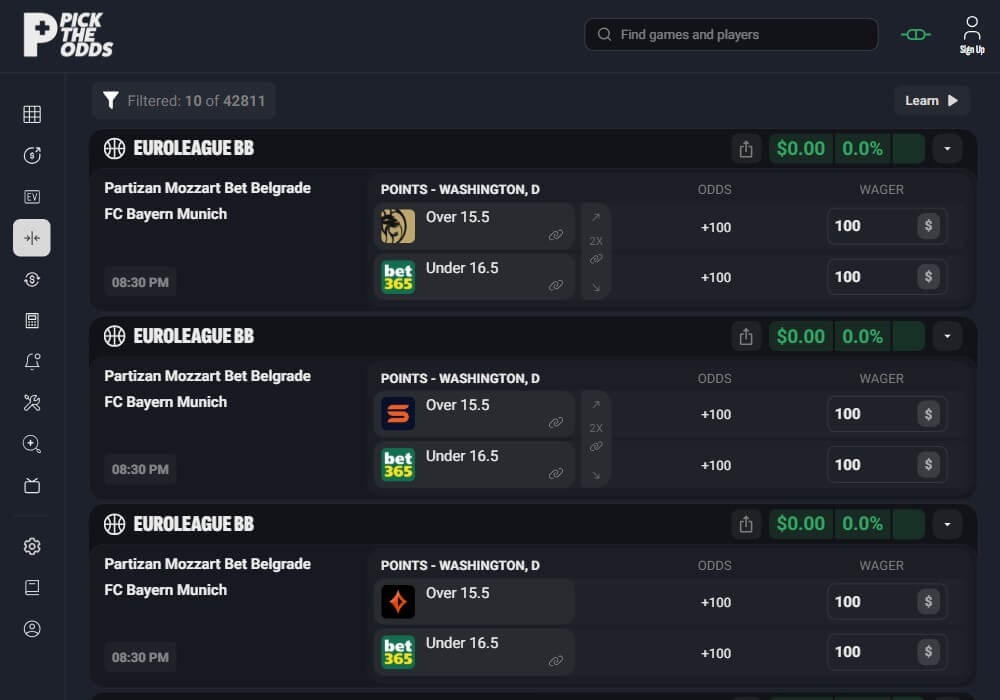Select the wrench tools icon in sidebar

click(31, 403)
